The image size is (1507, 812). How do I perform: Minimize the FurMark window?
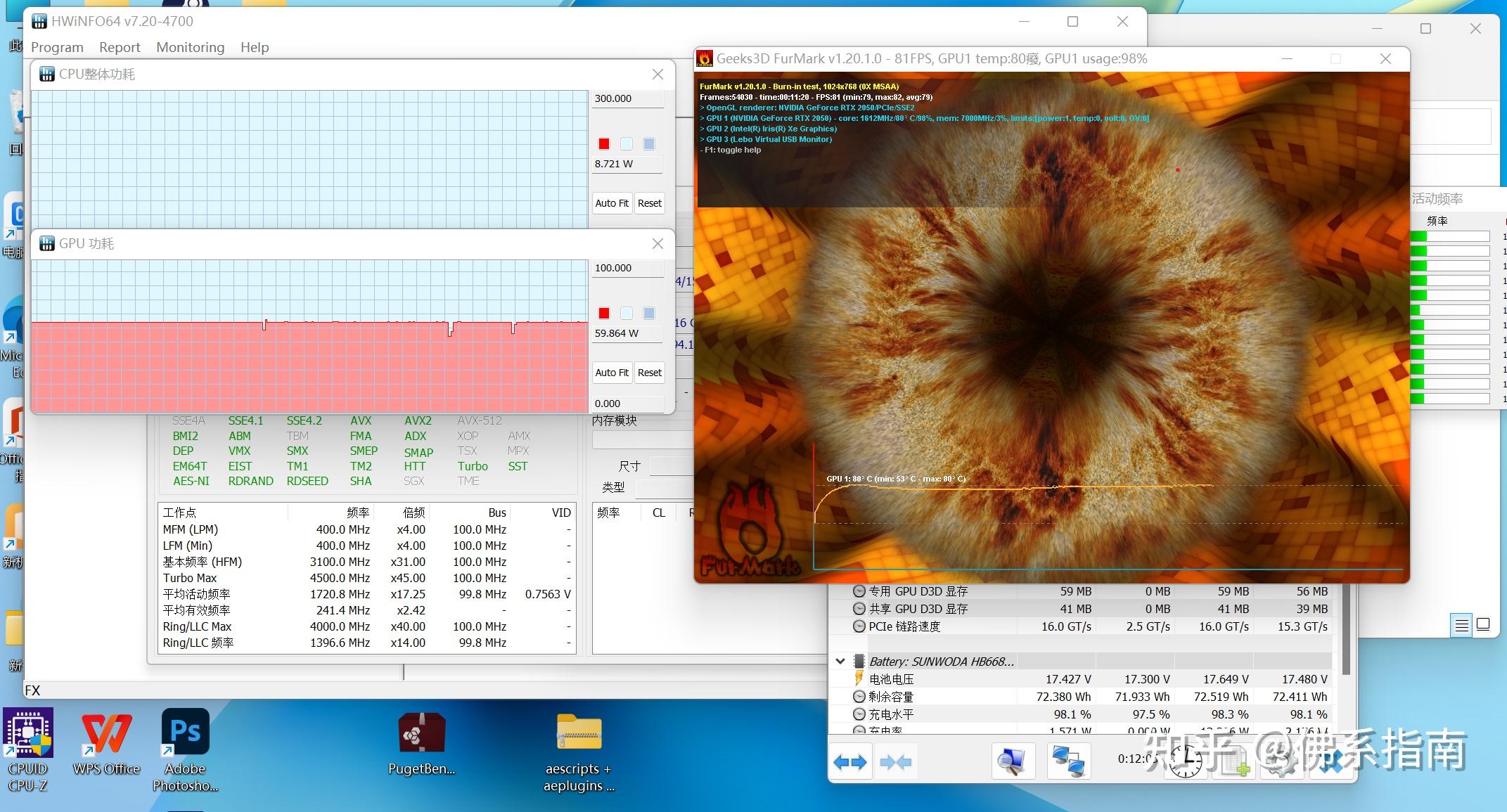[x=1287, y=59]
